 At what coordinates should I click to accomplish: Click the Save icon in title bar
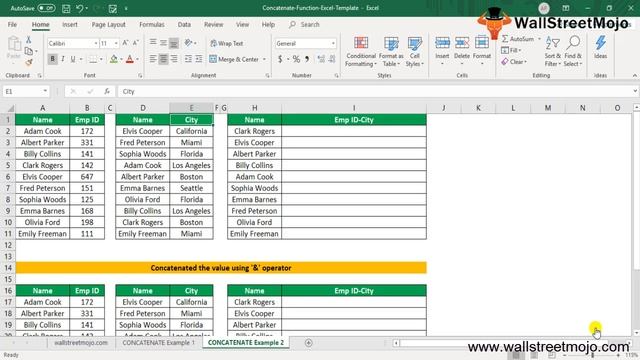(66, 8)
